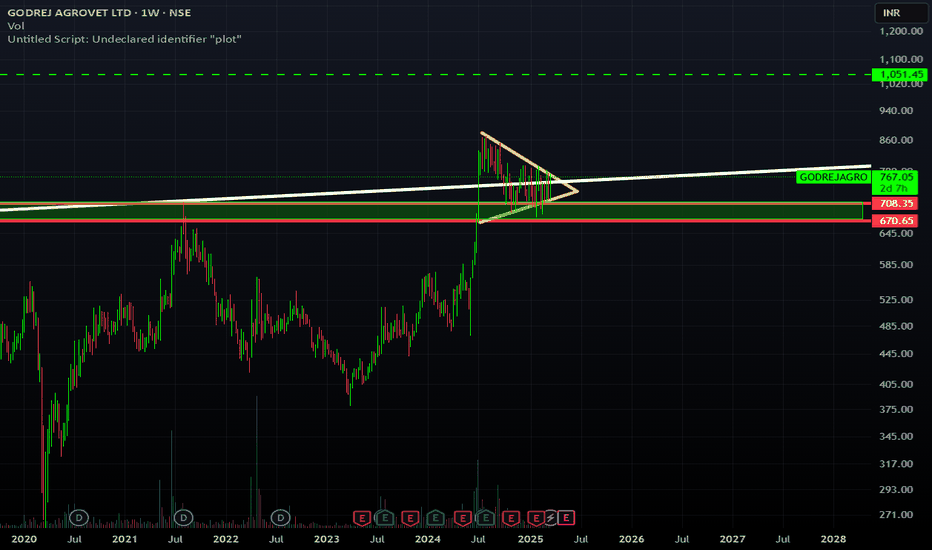Click the red earnings marker at early 2025
Image resolution: width=932 pixels, height=550 pixels.
coord(536,518)
